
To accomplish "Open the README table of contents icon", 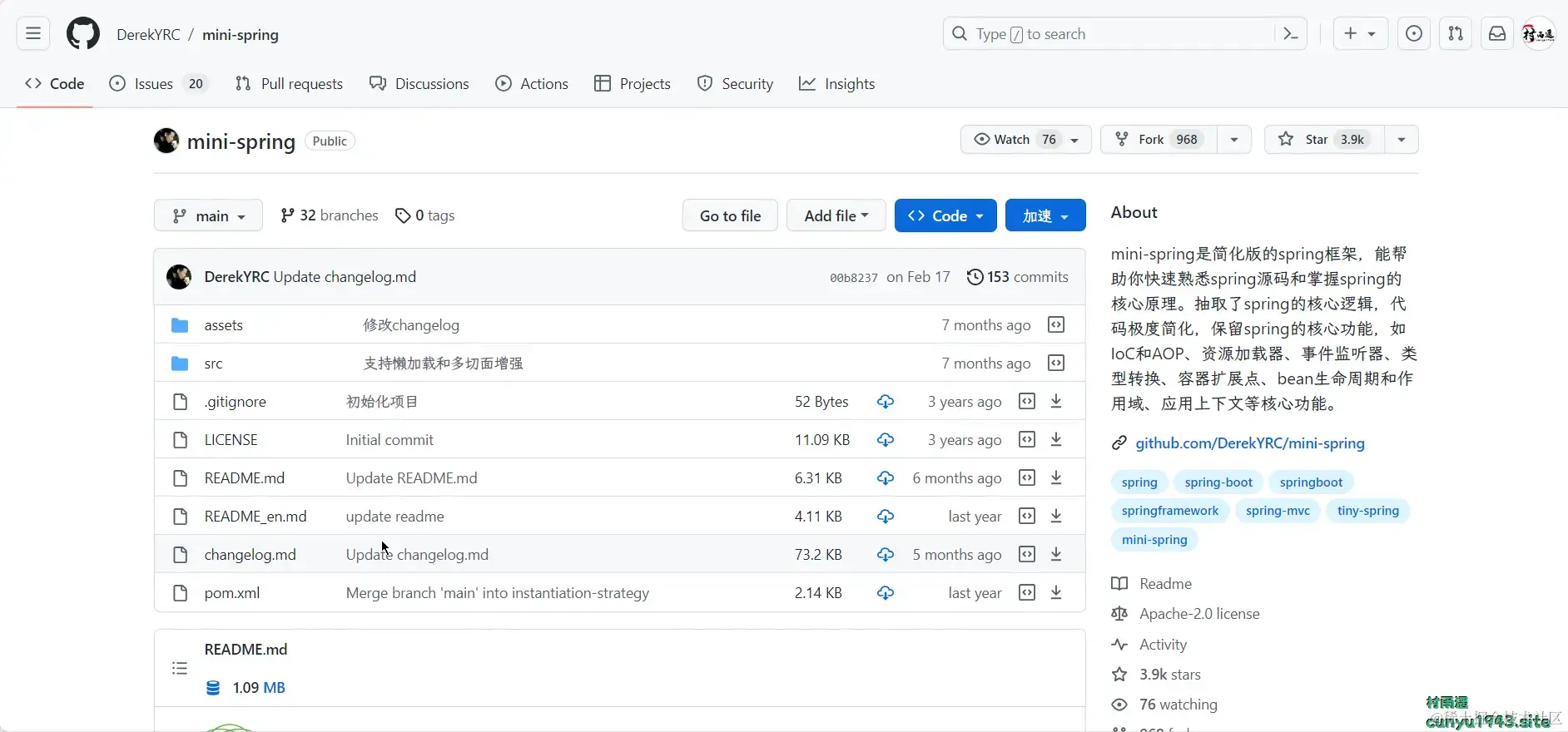I will (x=180, y=668).
